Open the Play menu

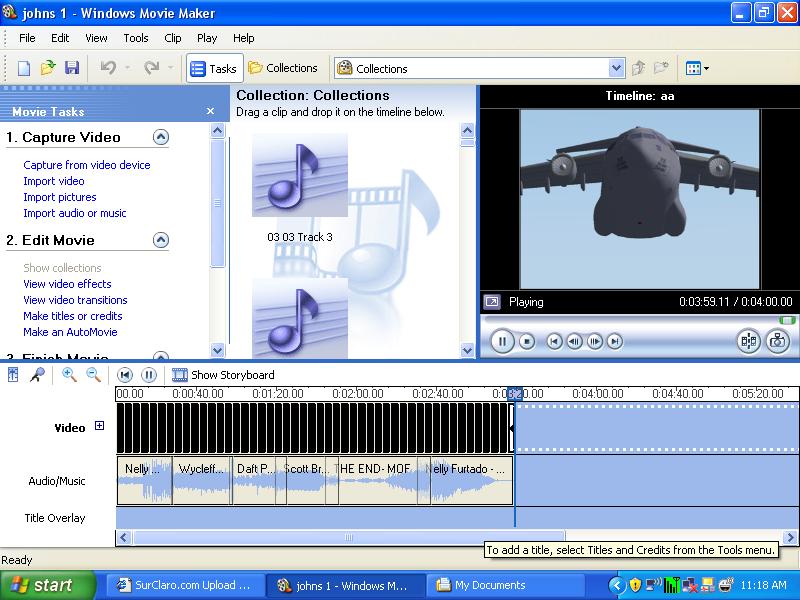(207, 38)
